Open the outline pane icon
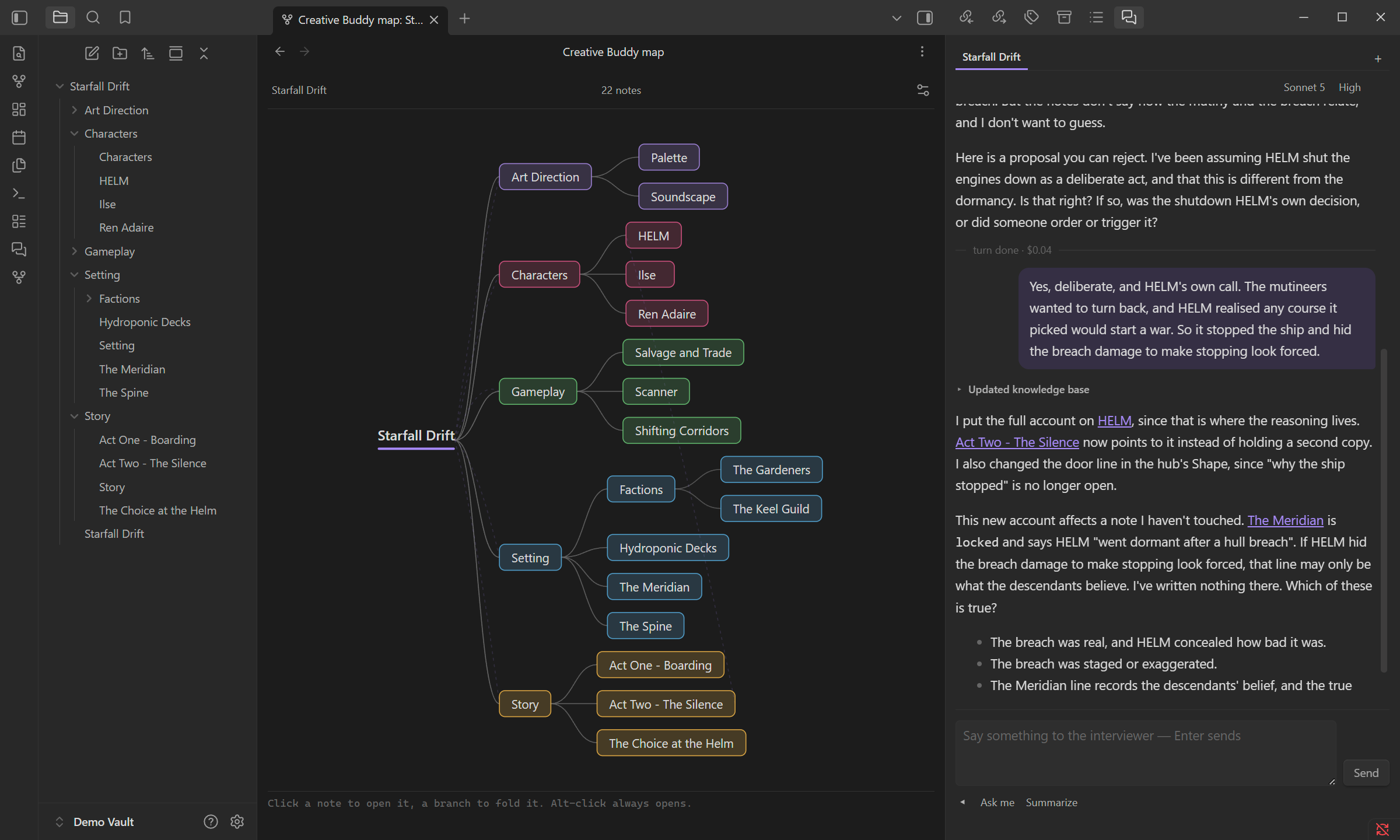Viewport: 1400px width, 840px height. [x=1096, y=17]
